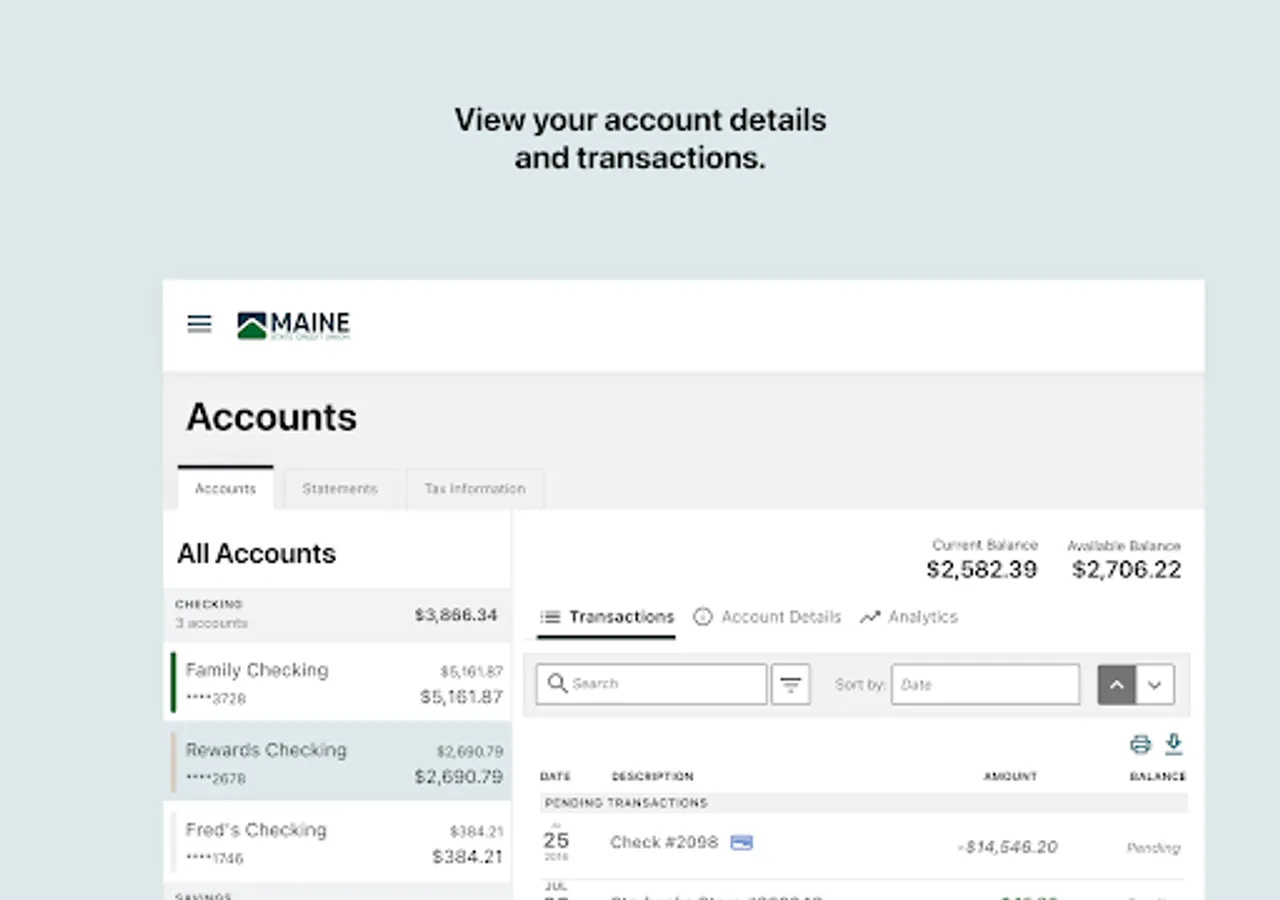Click the Maine State Credit Union logo
The width and height of the screenshot is (1280, 900).
(x=293, y=325)
